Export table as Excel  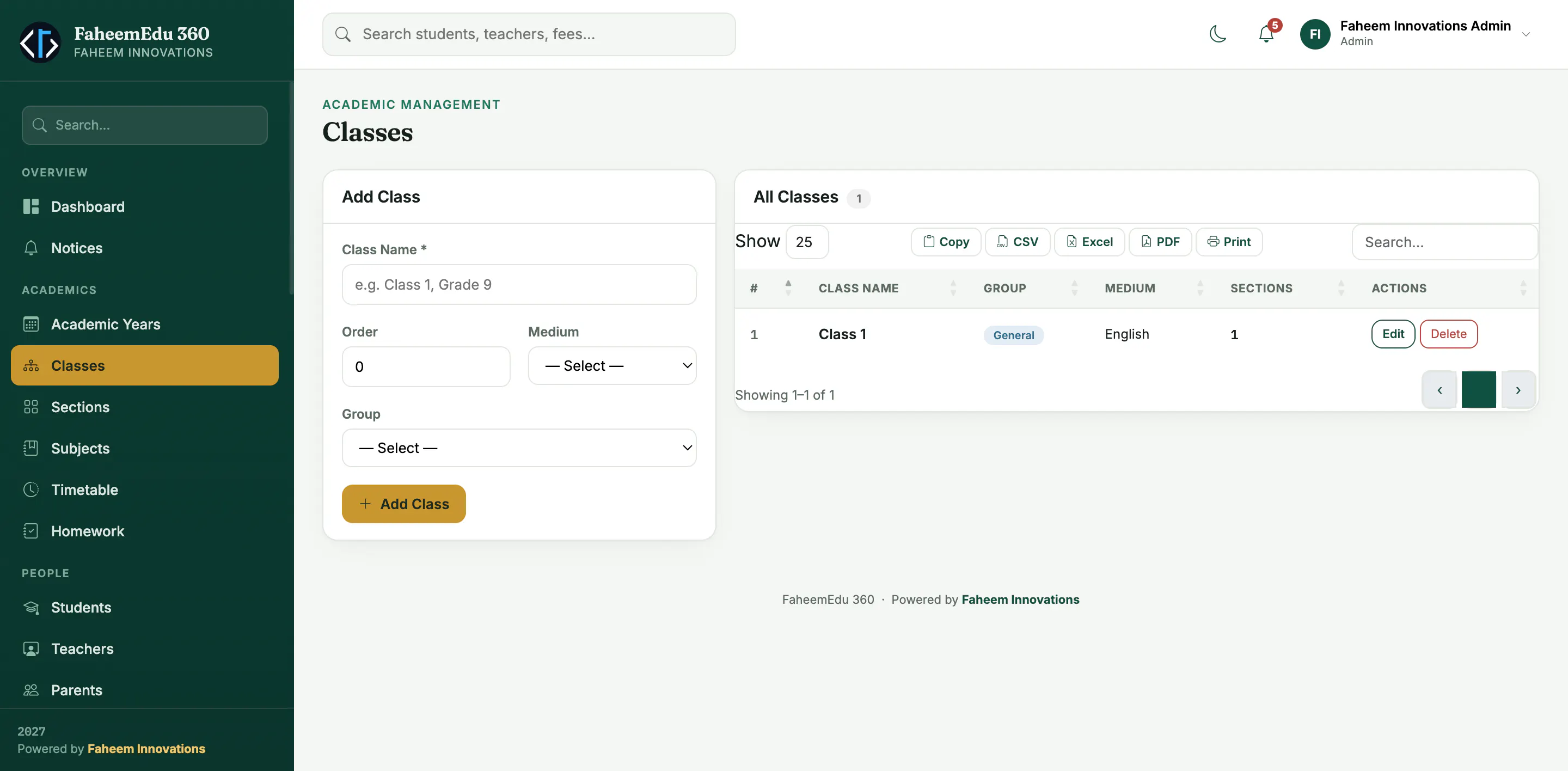pyautogui.click(x=1089, y=242)
